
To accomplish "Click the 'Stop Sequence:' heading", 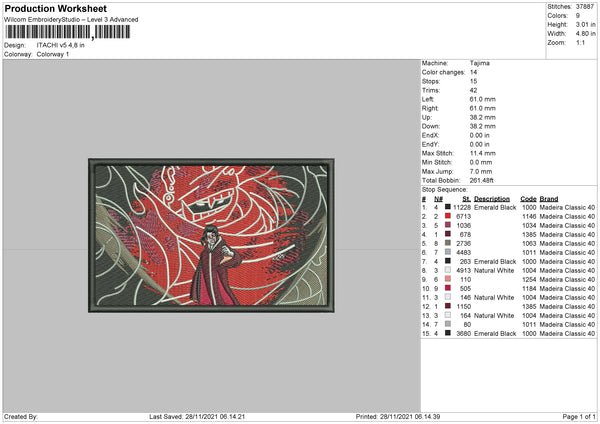I will pos(444,189).
